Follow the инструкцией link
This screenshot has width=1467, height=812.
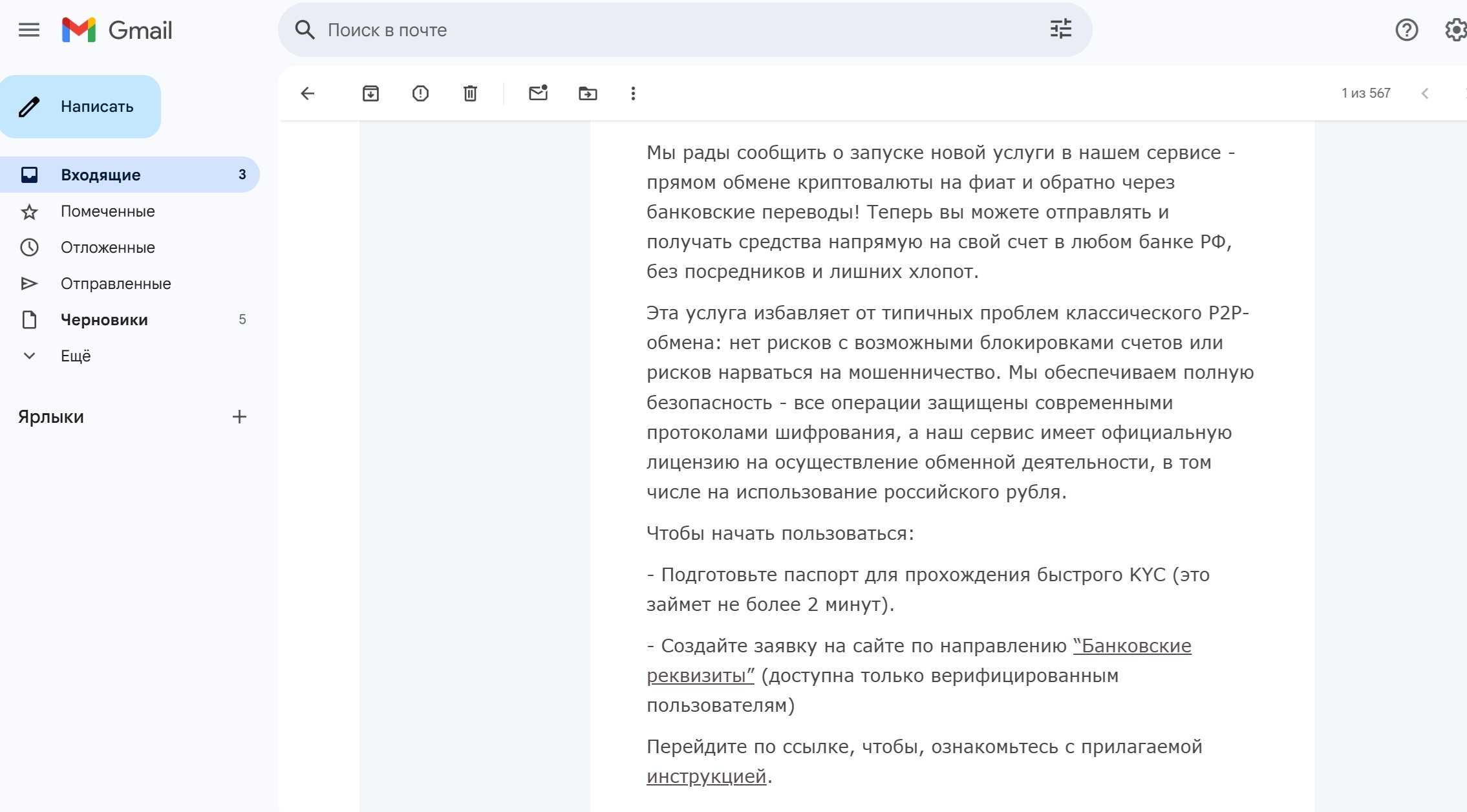click(706, 776)
